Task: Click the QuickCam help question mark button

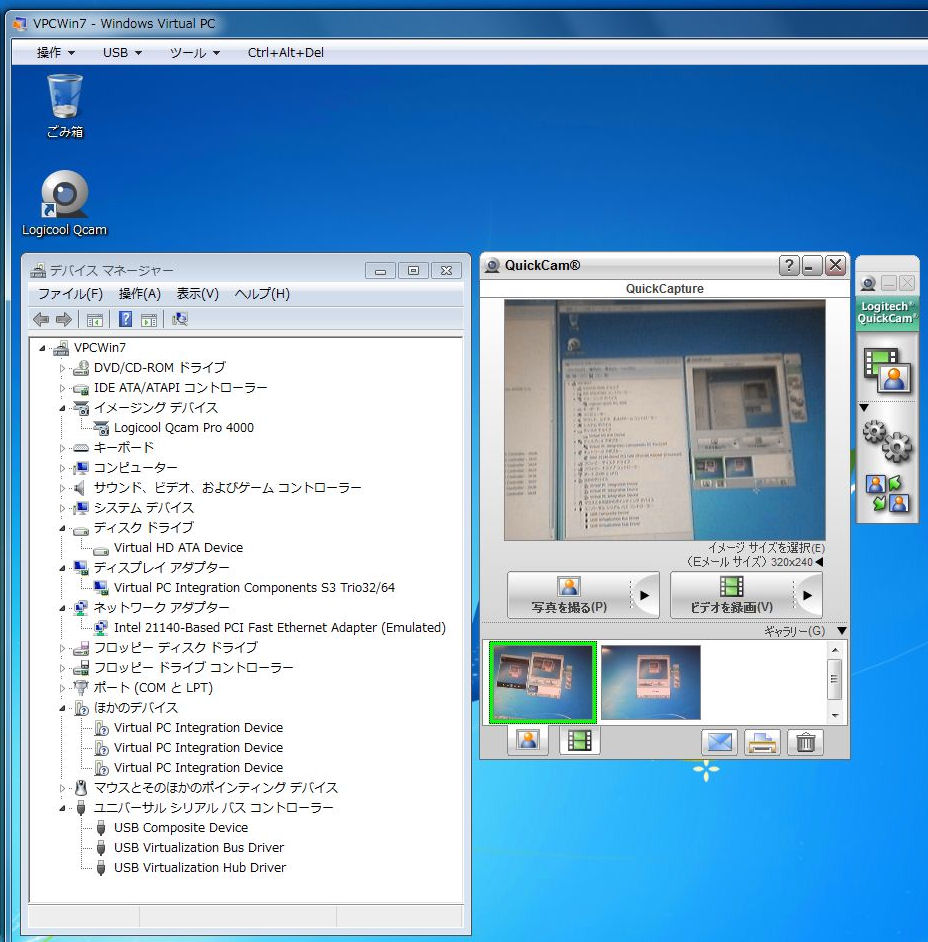Action: 789,265
